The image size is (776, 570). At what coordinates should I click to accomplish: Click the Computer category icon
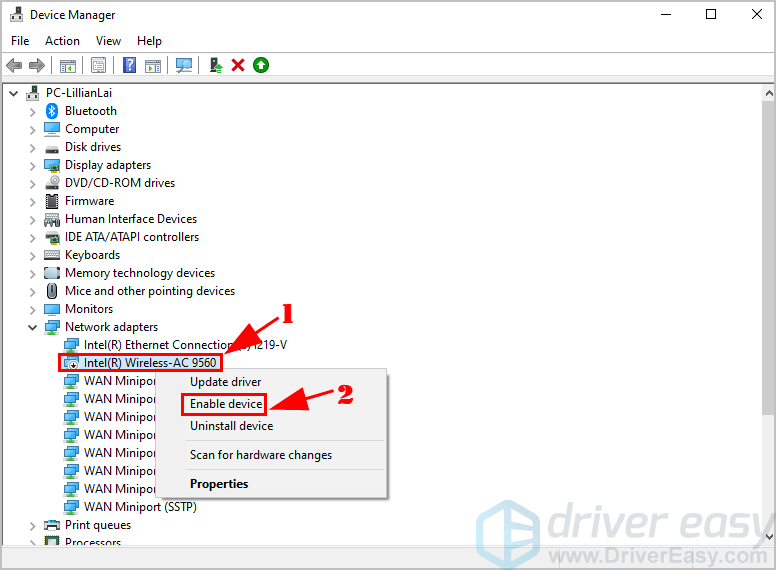51,129
